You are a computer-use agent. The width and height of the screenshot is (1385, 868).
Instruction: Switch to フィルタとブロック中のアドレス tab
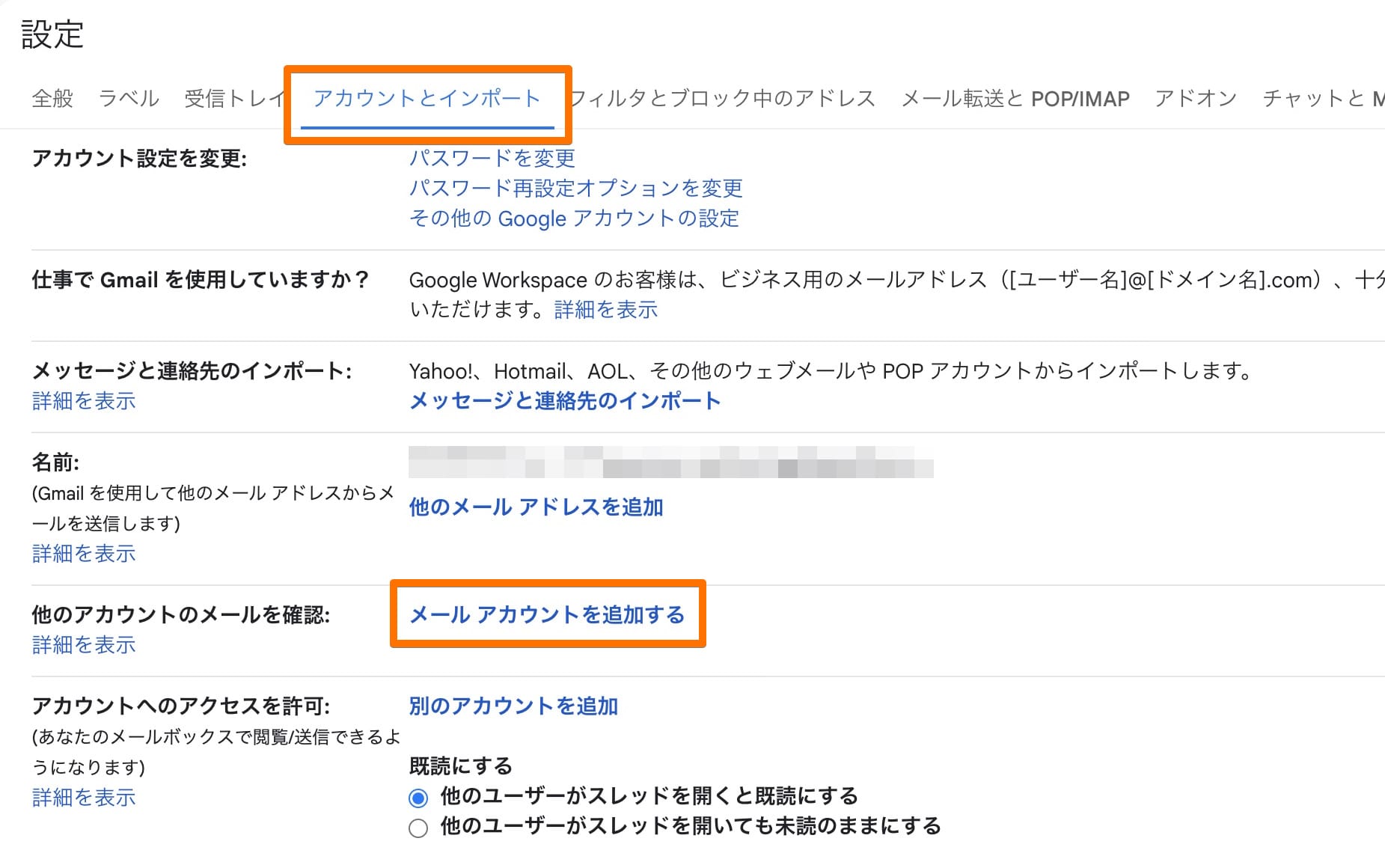coord(722,97)
